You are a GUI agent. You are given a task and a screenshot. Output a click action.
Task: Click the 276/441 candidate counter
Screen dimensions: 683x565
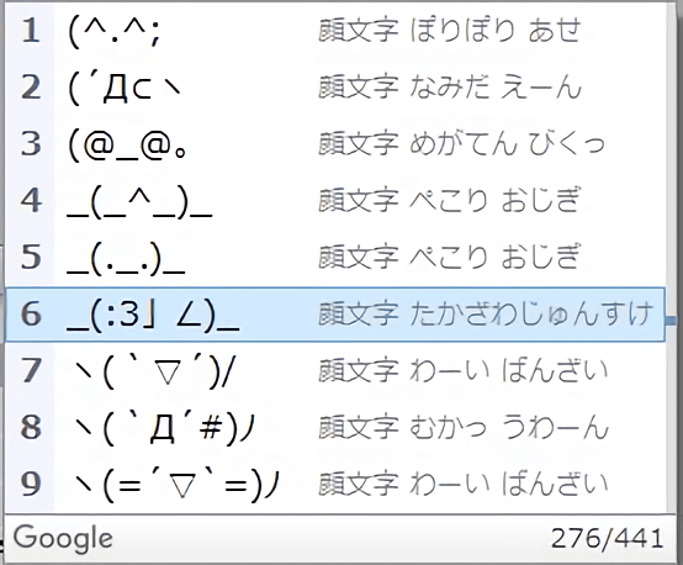coord(607,538)
